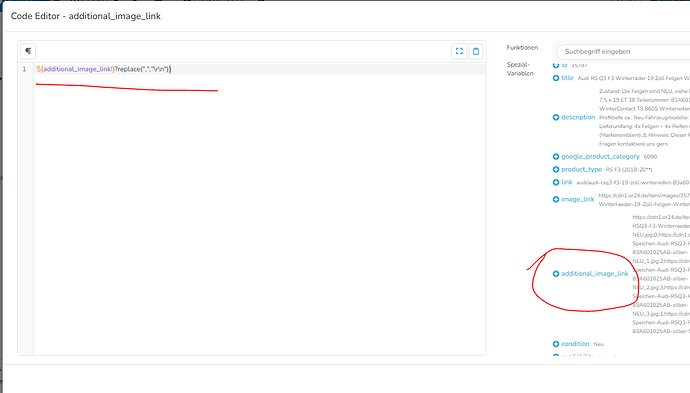The width and height of the screenshot is (690, 393).
Task: Select the description variable label
Action: (578, 117)
